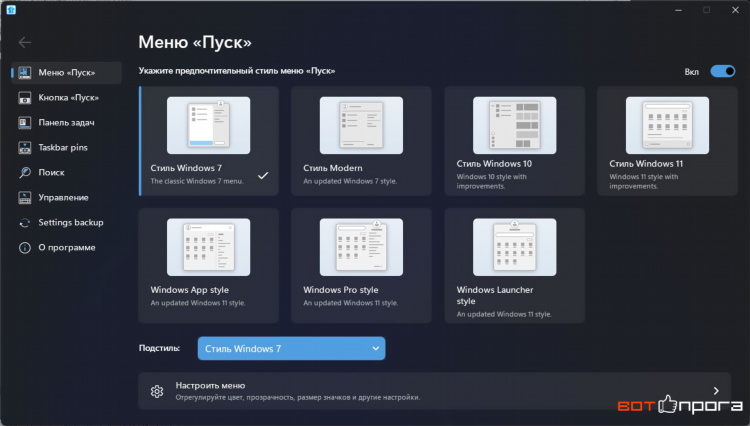Open the Меню «Пуск» section

66,73
